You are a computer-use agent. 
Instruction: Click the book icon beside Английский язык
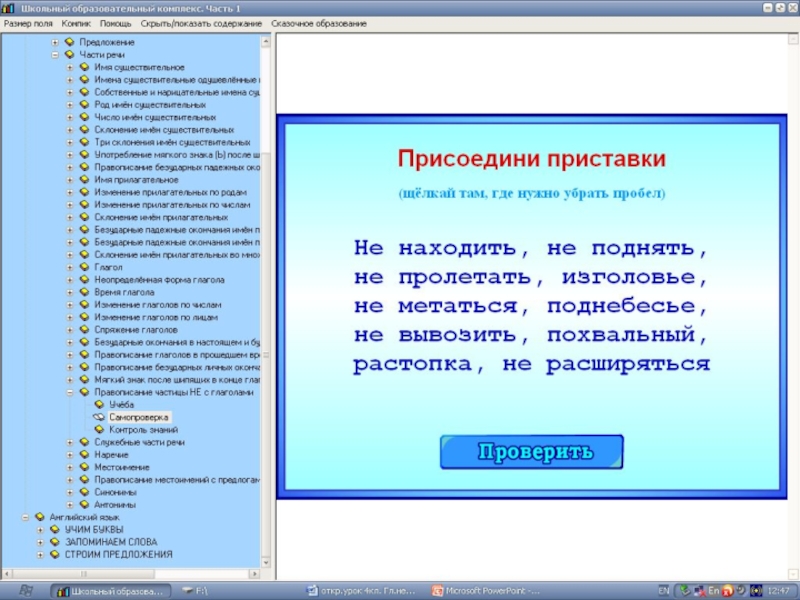pos(40,517)
